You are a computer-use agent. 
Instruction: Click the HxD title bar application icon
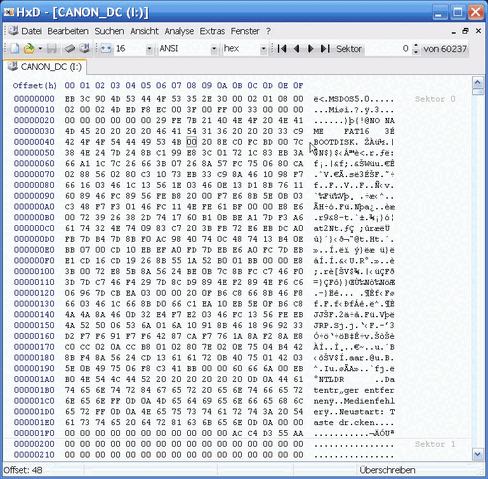coord(9,12)
